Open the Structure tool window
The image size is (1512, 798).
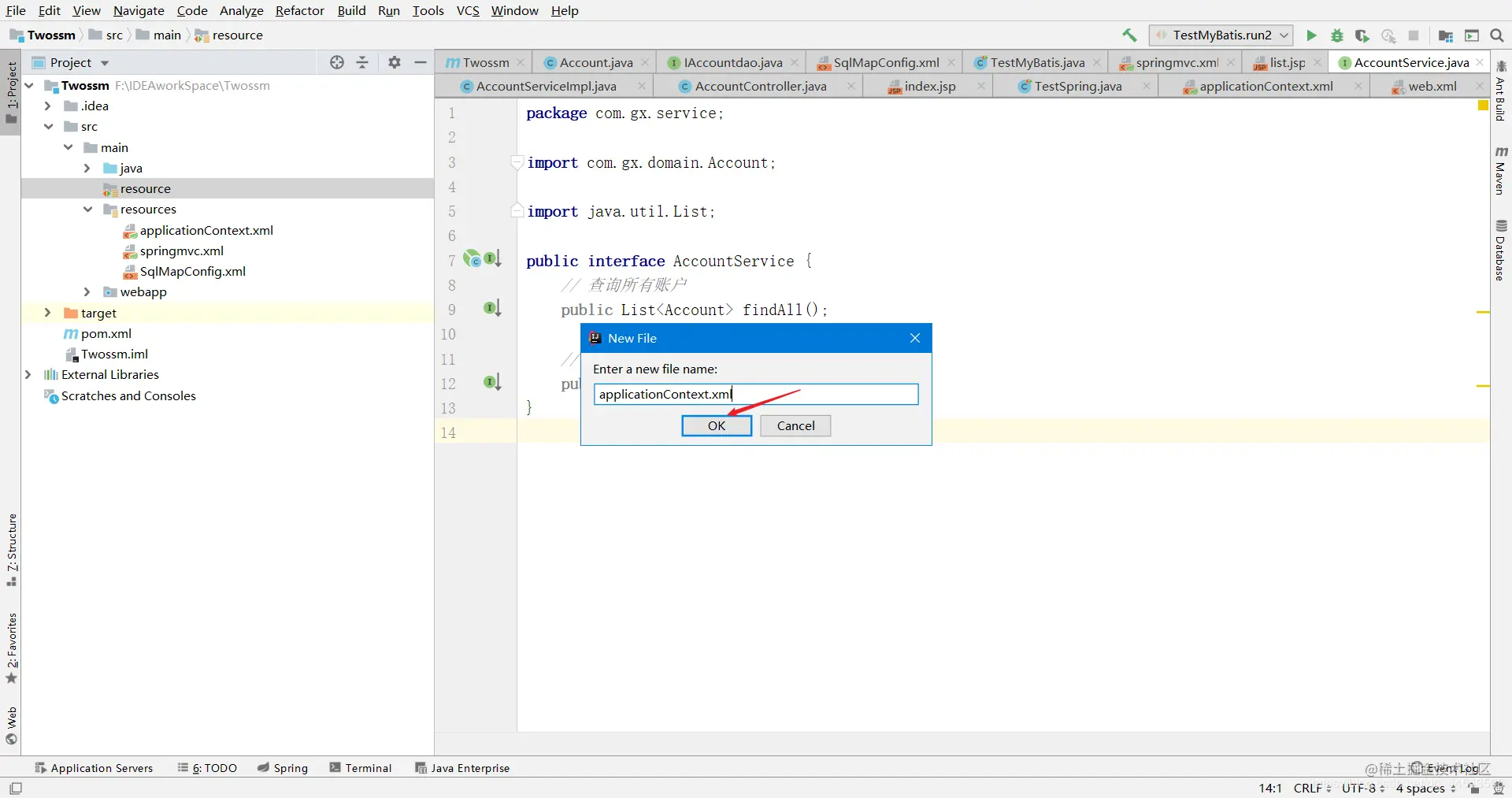[x=11, y=551]
